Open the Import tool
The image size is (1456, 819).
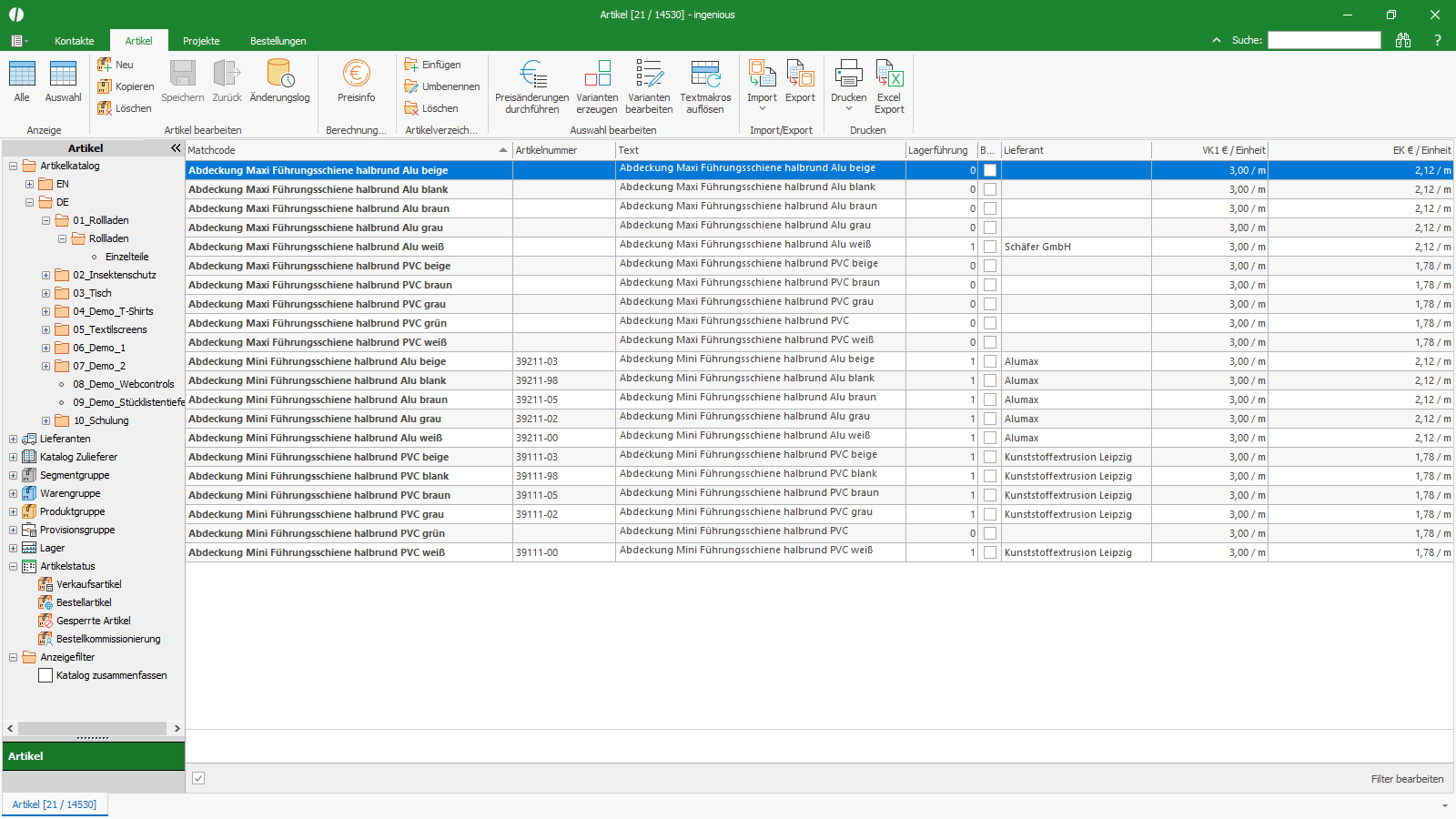point(762,80)
